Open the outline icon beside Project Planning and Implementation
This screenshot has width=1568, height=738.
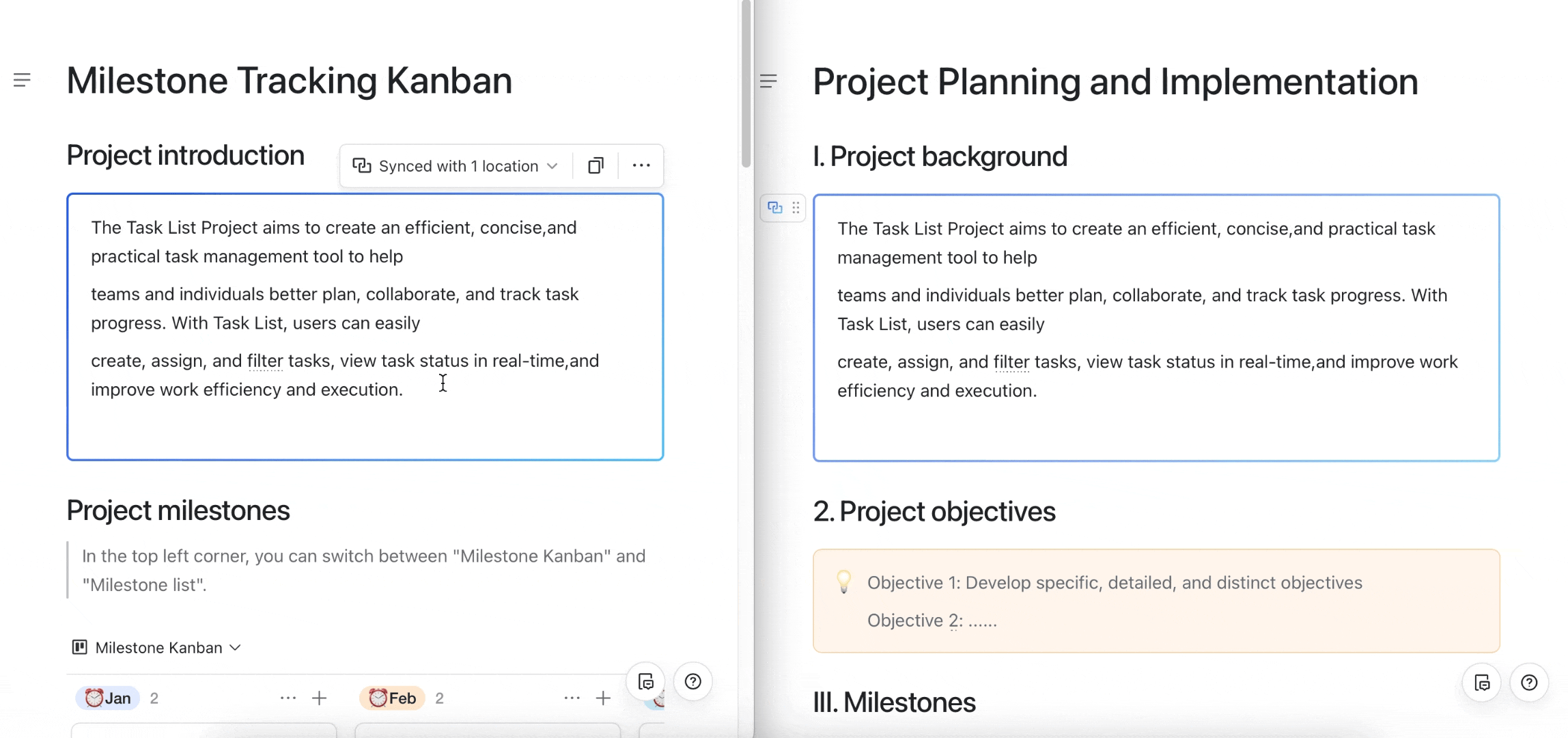click(768, 81)
